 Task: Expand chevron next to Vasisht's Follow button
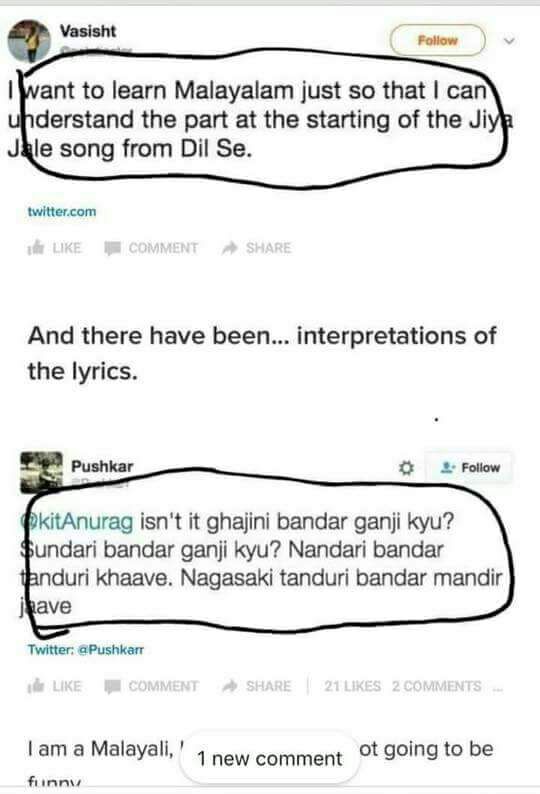tap(510, 41)
